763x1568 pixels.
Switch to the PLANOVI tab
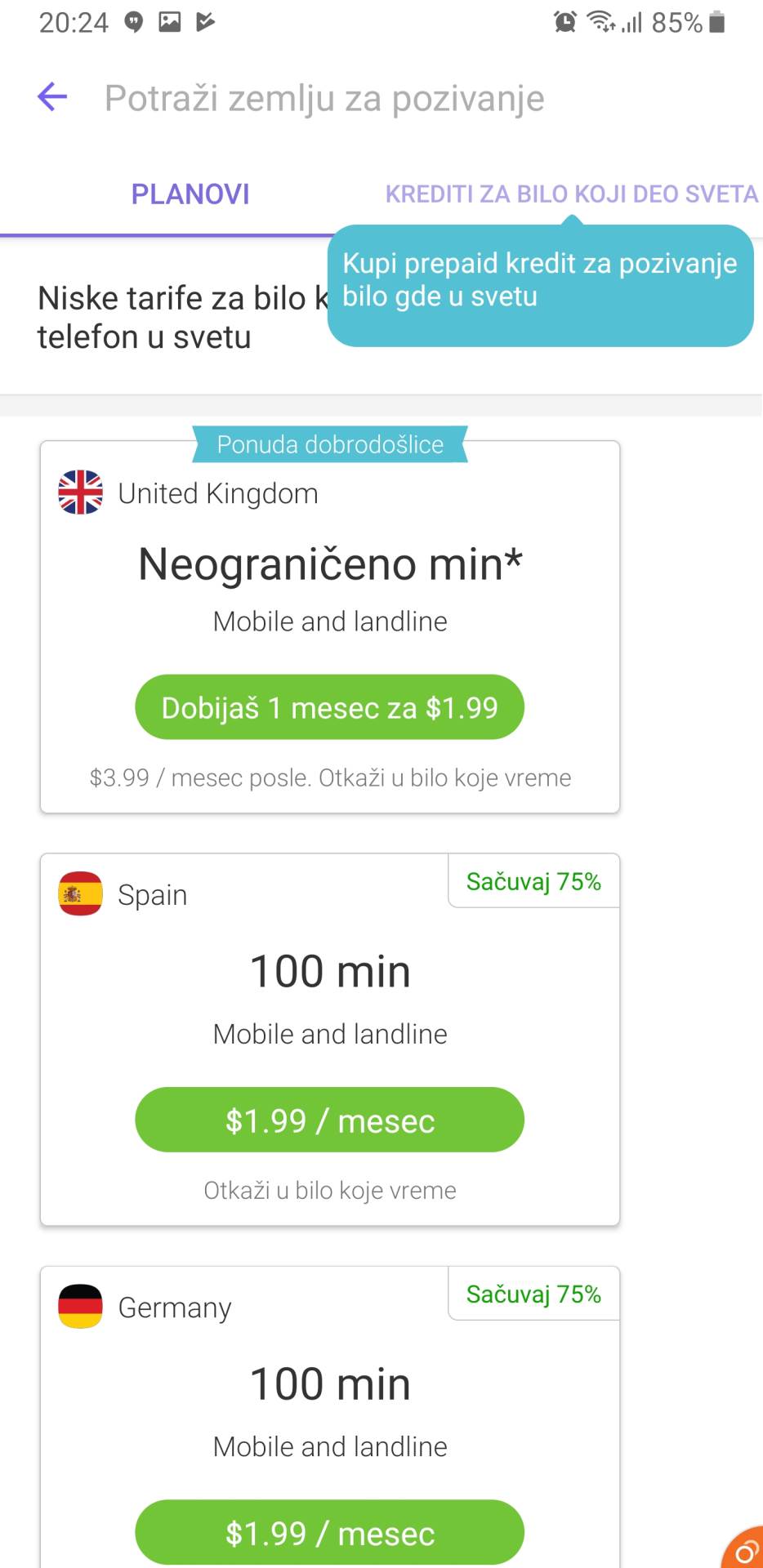coord(190,194)
